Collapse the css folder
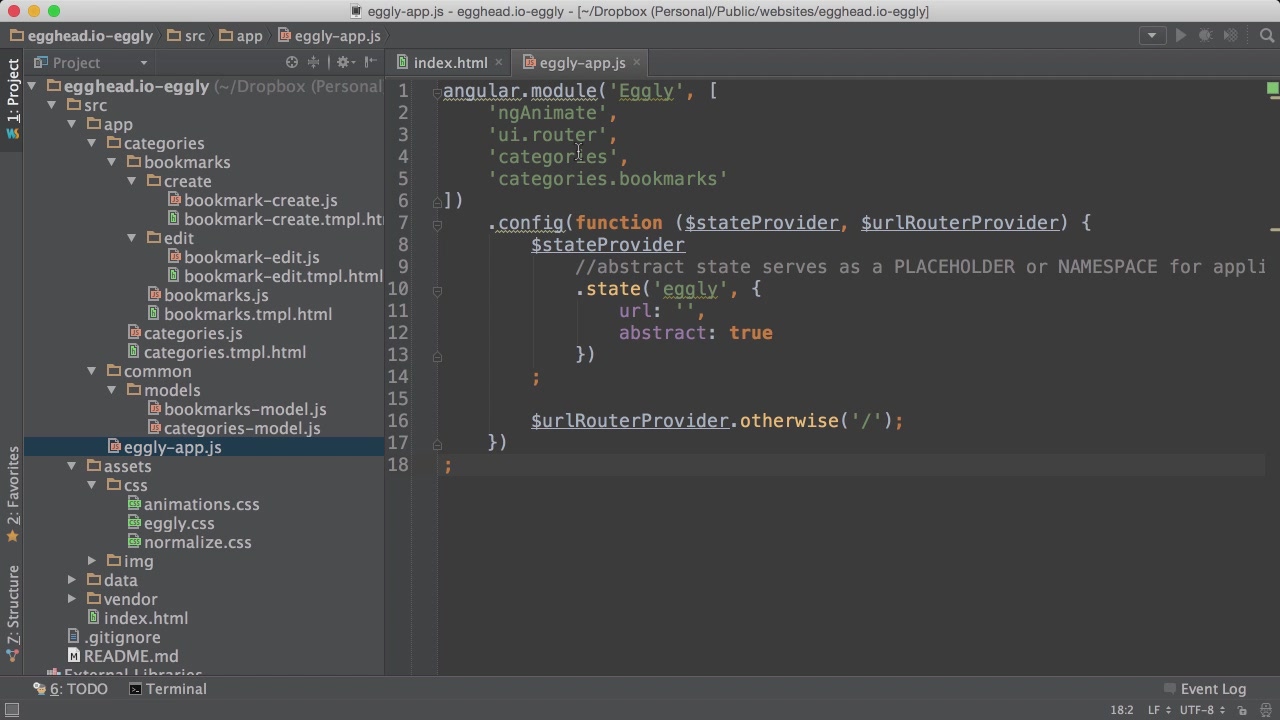This screenshot has height=720, width=1280. point(92,485)
